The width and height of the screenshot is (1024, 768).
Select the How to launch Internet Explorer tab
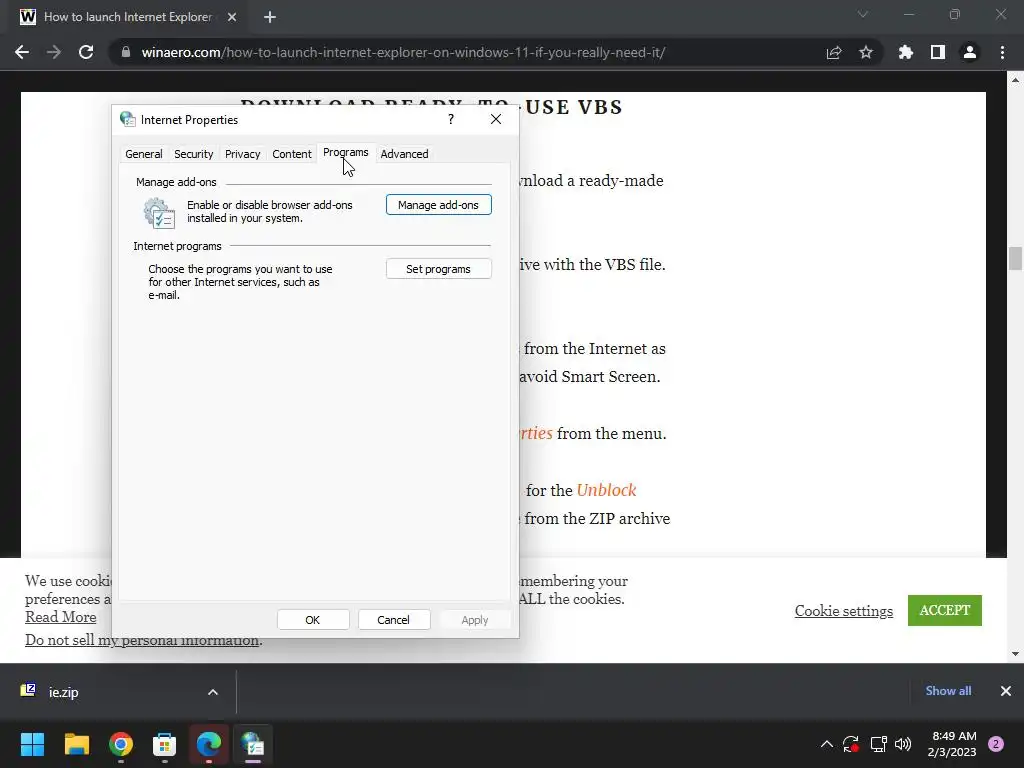(128, 18)
